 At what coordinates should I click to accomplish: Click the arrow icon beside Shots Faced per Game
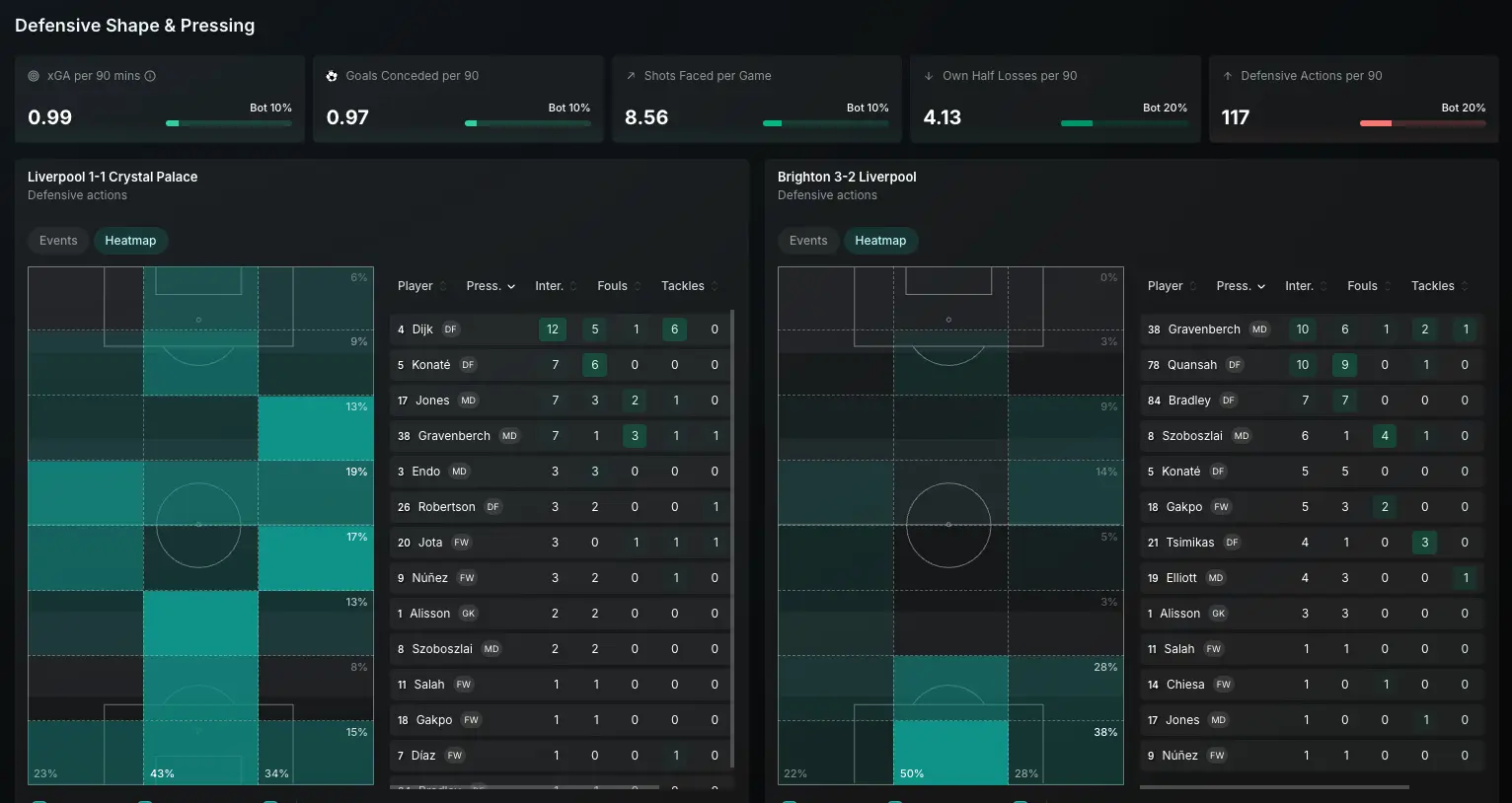(631, 76)
